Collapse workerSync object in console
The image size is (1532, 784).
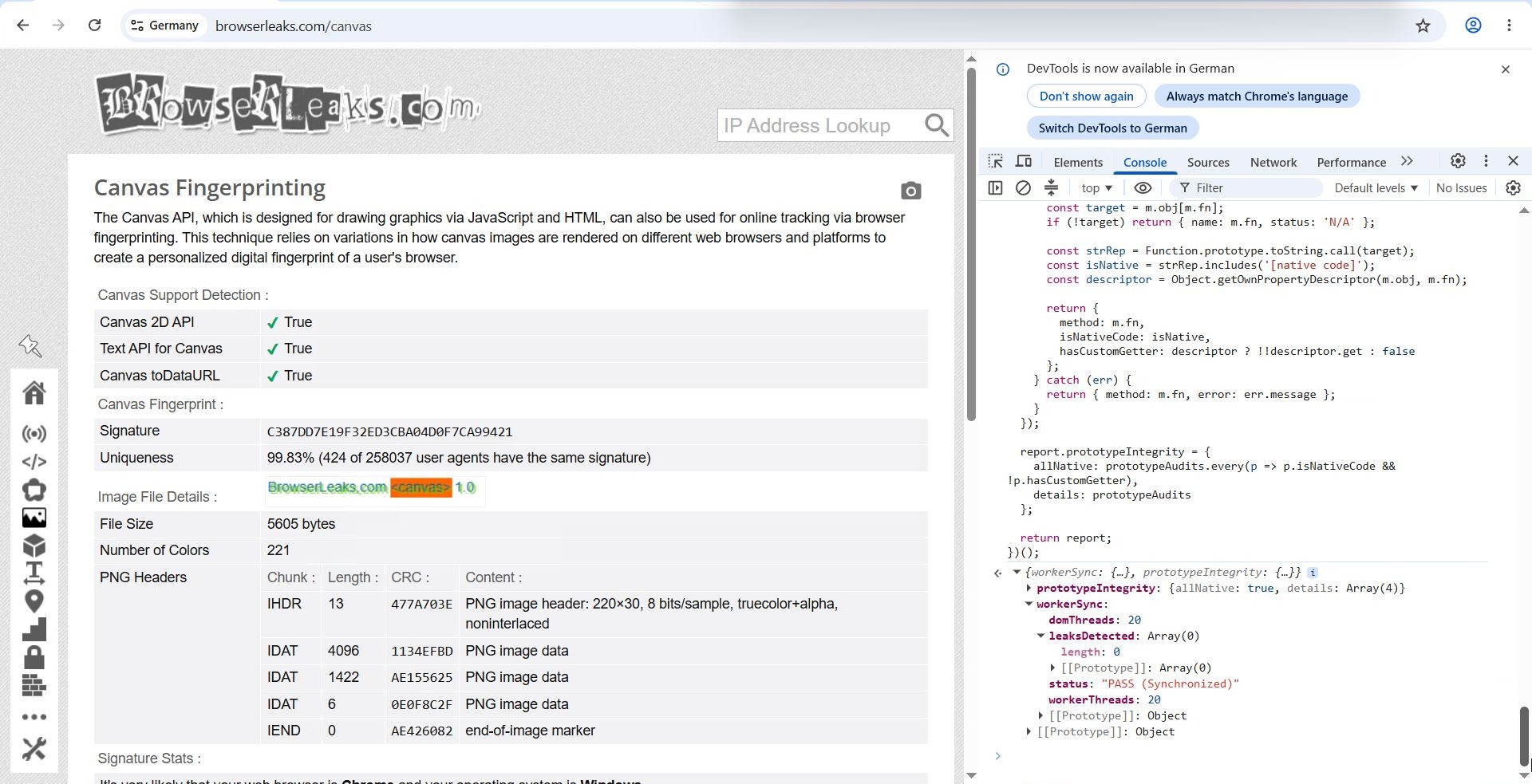(1029, 604)
